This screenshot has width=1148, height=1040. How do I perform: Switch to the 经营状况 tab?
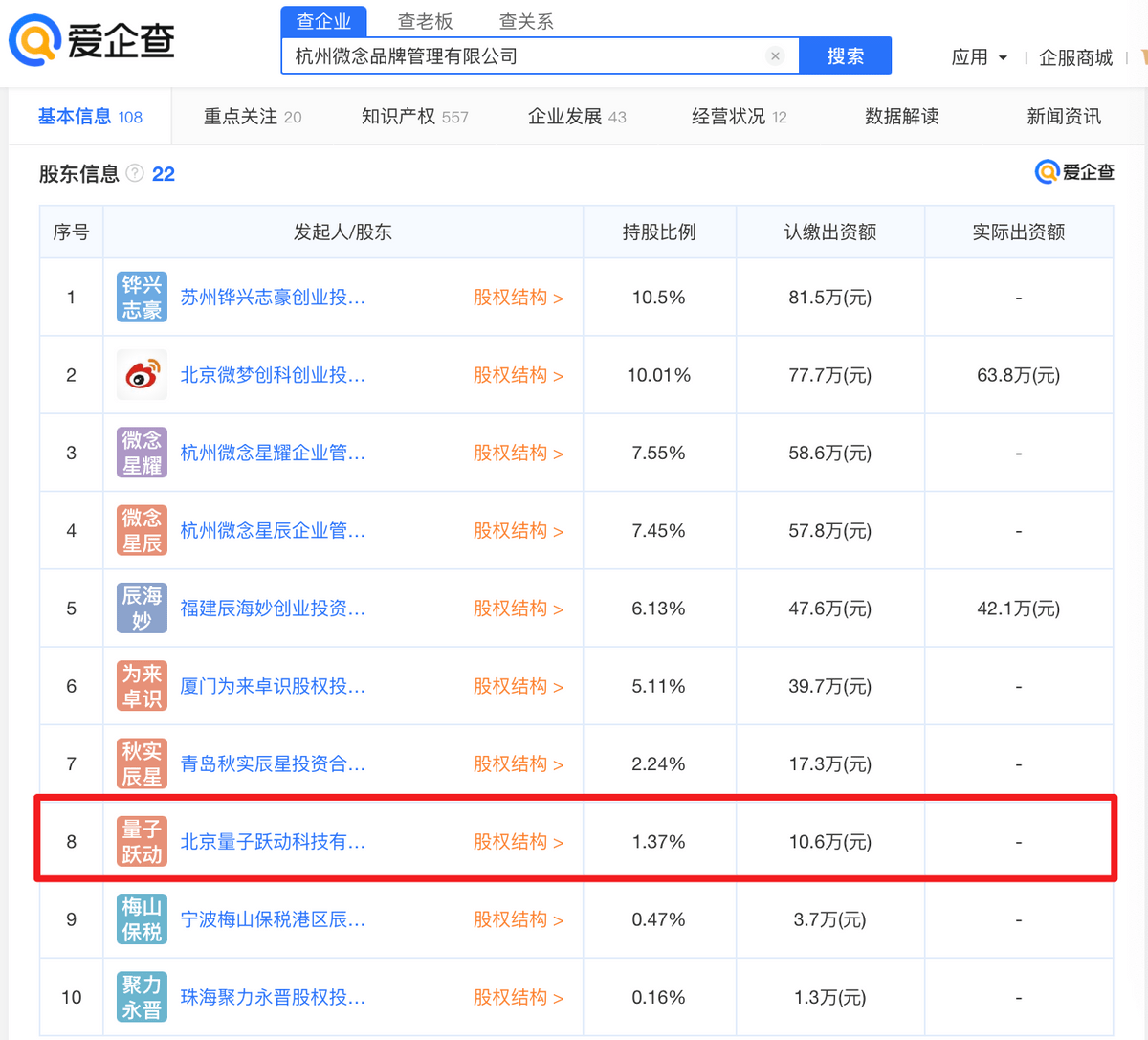pos(739,117)
